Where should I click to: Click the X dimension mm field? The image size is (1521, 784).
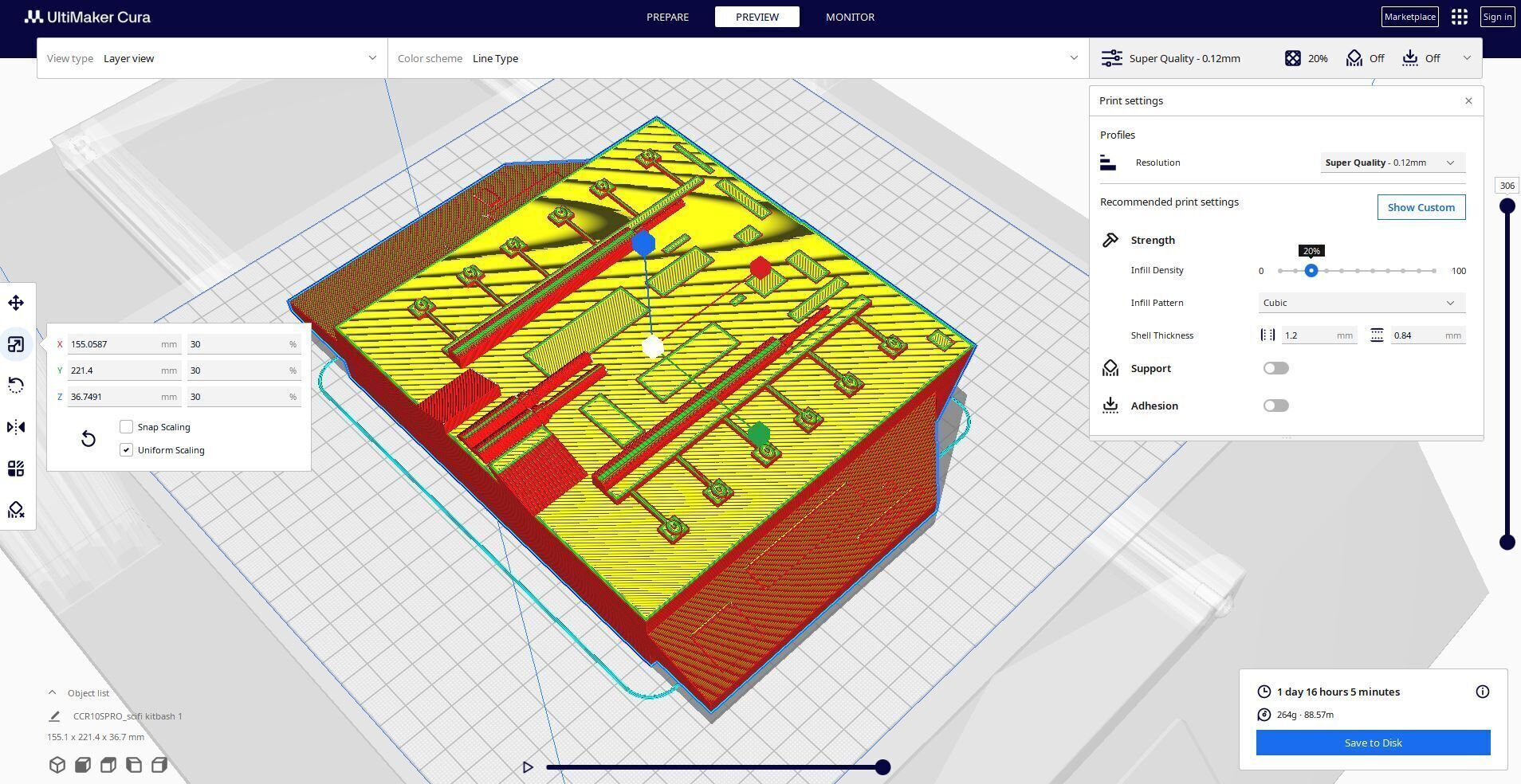(x=124, y=344)
